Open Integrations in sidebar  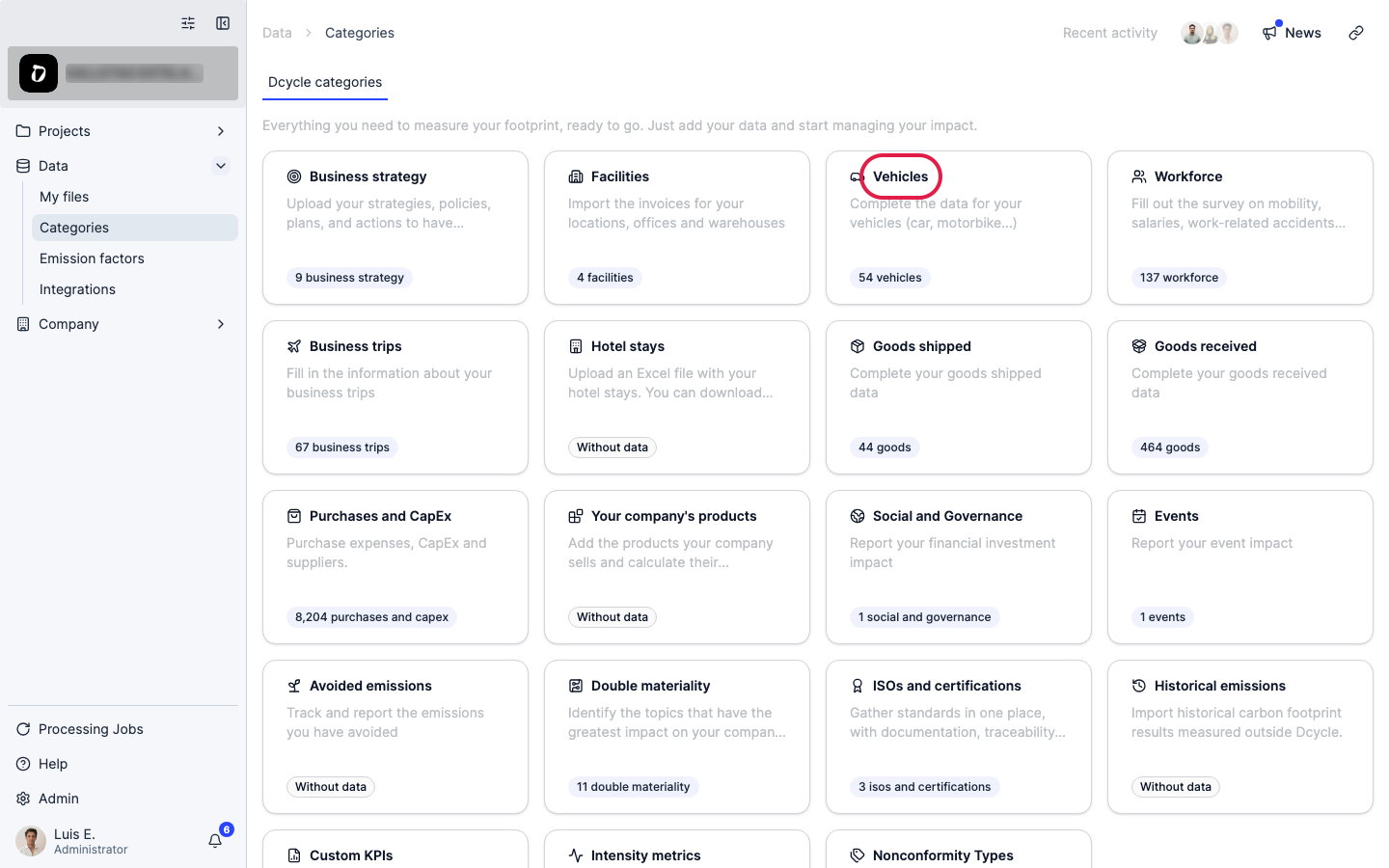pos(135,289)
